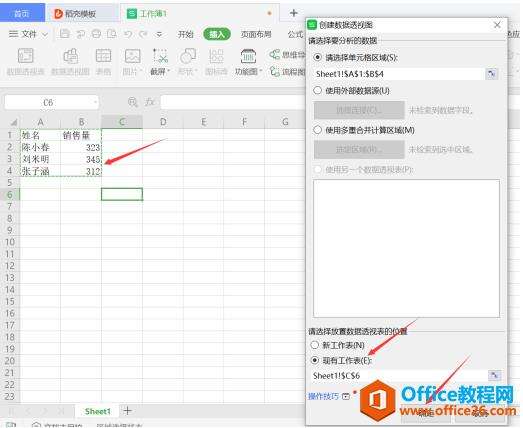
Task: Click the range picker icon beside Sheet1!$A$1:$B$4
Action: 491,74
